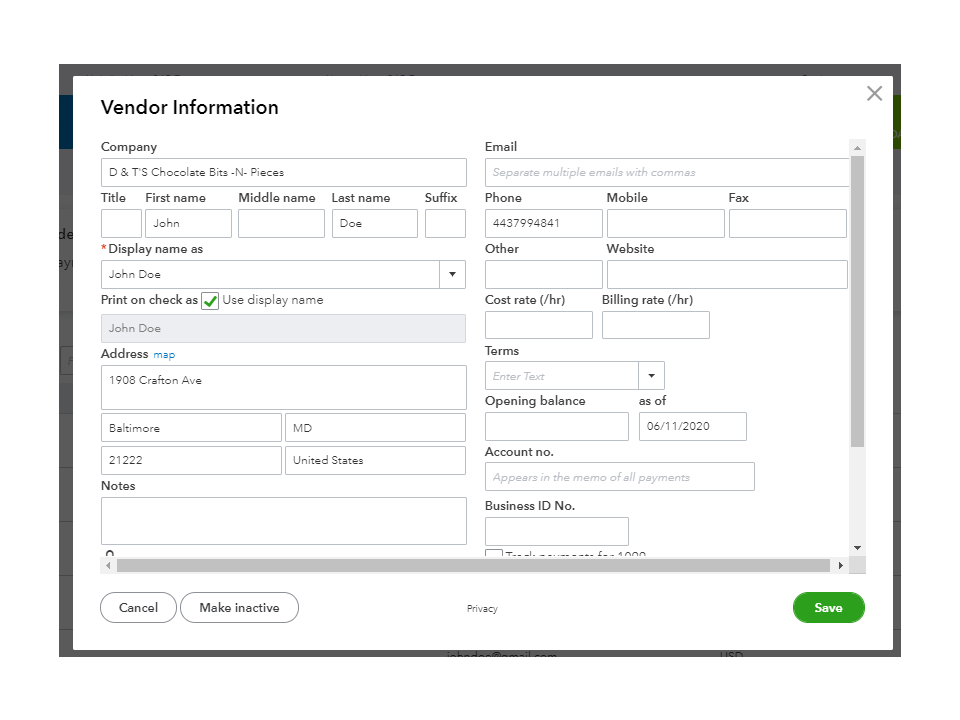Focus the Fax number field

(x=788, y=223)
